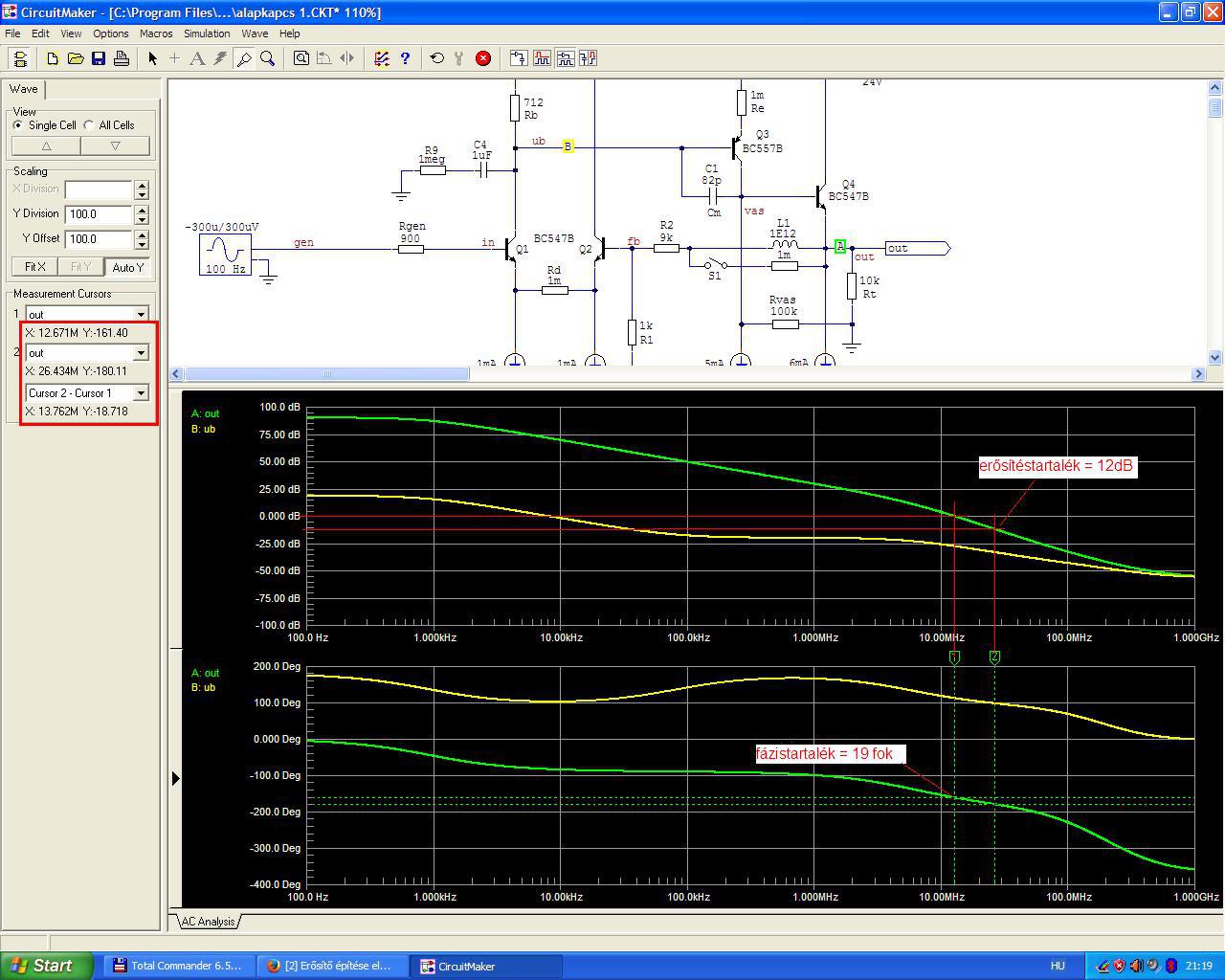Click the schematic horizontal scrollbar thumb

coord(326,374)
